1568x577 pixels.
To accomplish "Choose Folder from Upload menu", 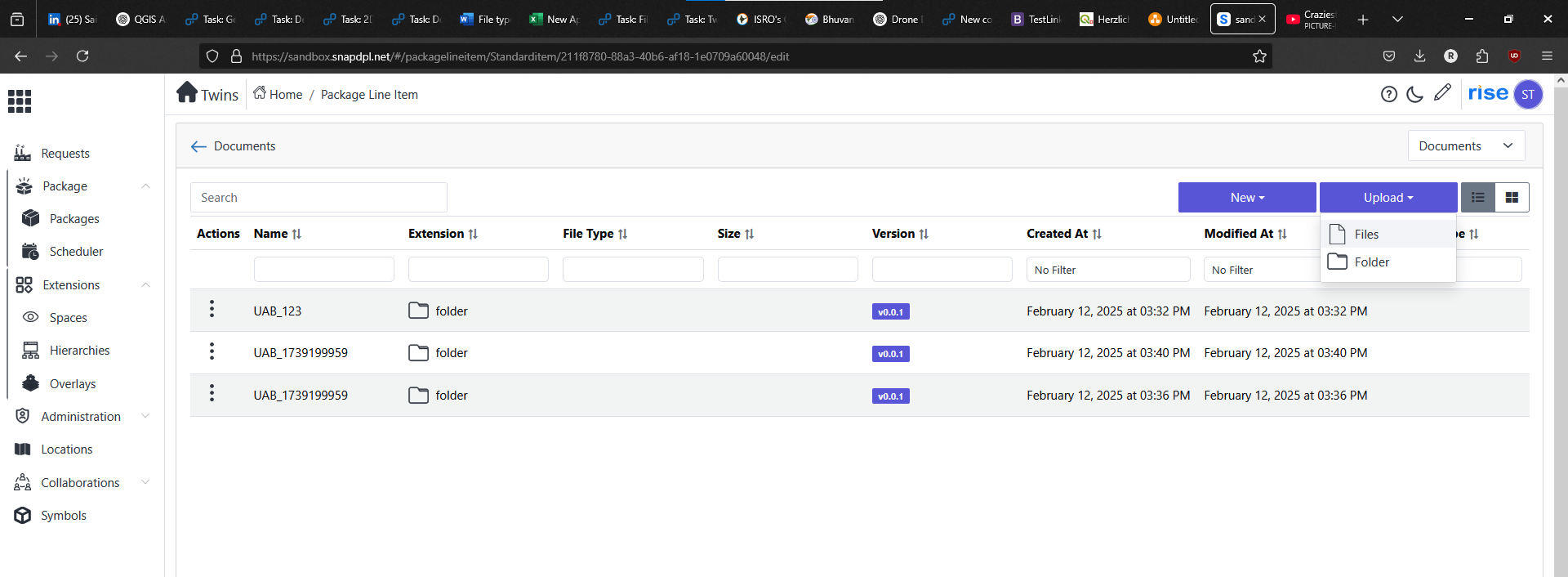I will [1388, 262].
